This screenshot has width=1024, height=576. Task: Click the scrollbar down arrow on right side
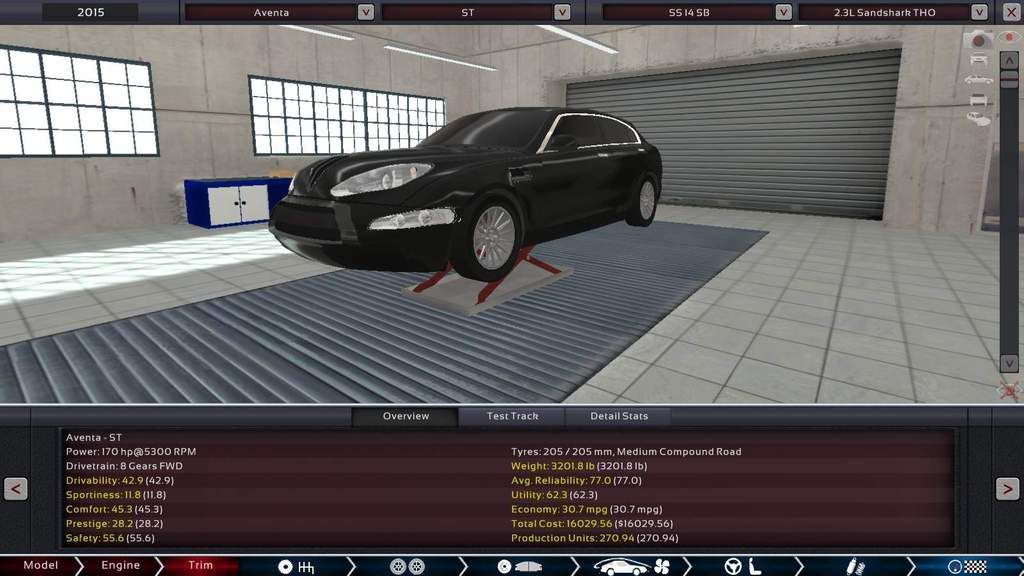pyautogui.click(x=1009, y=363)
